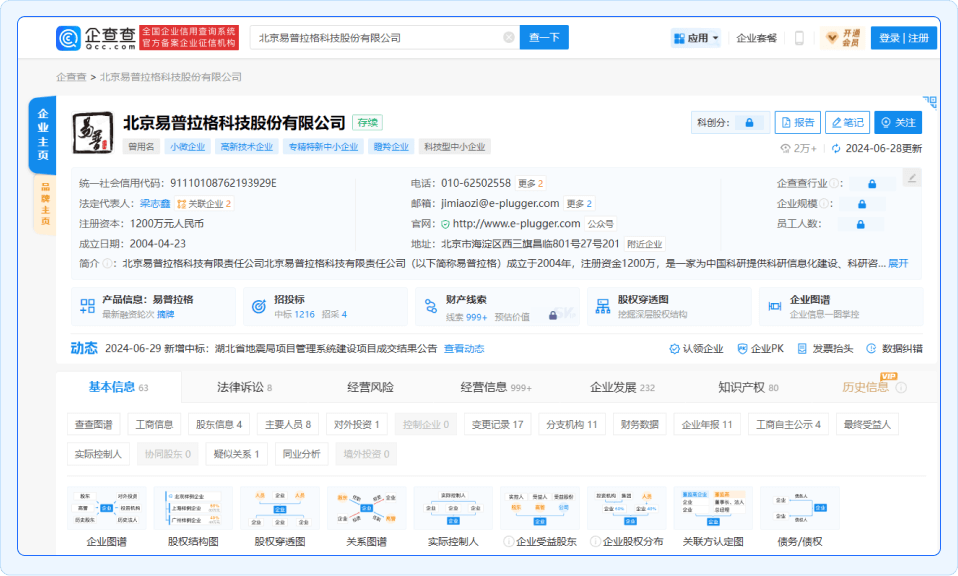Screen dimensions: 958x576
Task: Click 认领企业 action
Action: coord(696,348)
